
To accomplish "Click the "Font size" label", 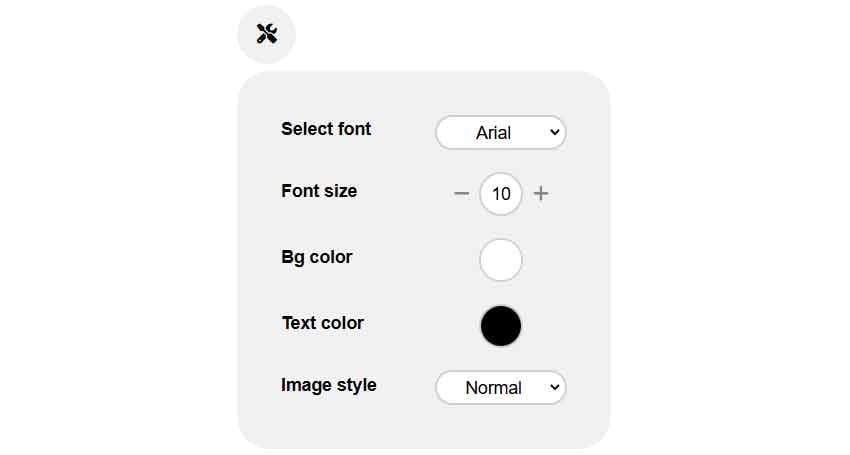I will tap(319, 191).
